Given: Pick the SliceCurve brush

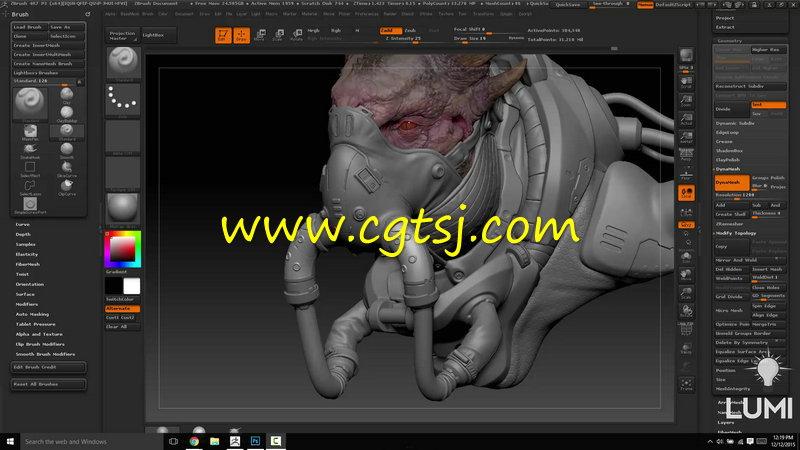Looking at the screenshot, I should pos(67,169).
